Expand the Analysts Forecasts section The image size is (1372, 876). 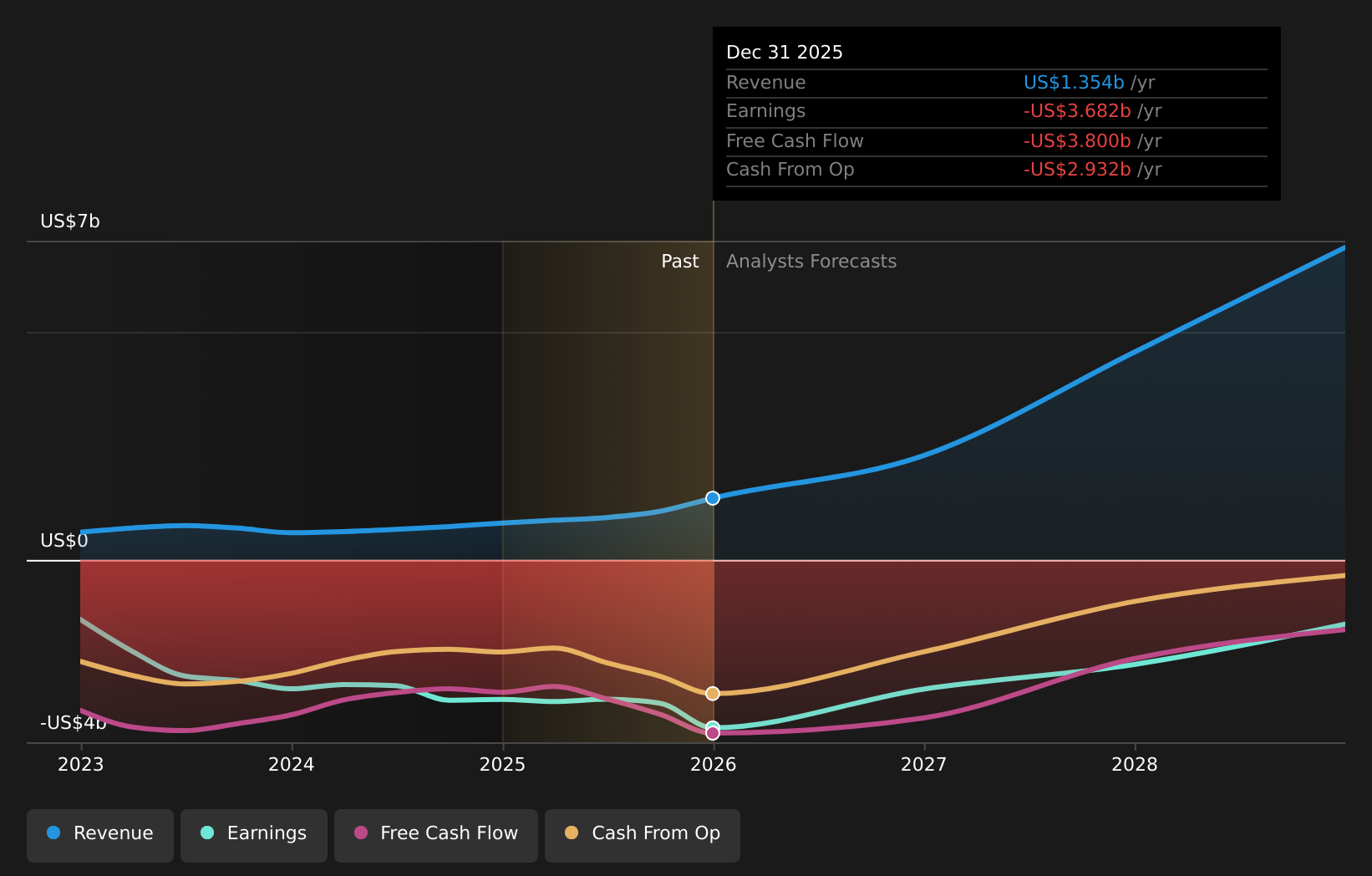point(810,261)
